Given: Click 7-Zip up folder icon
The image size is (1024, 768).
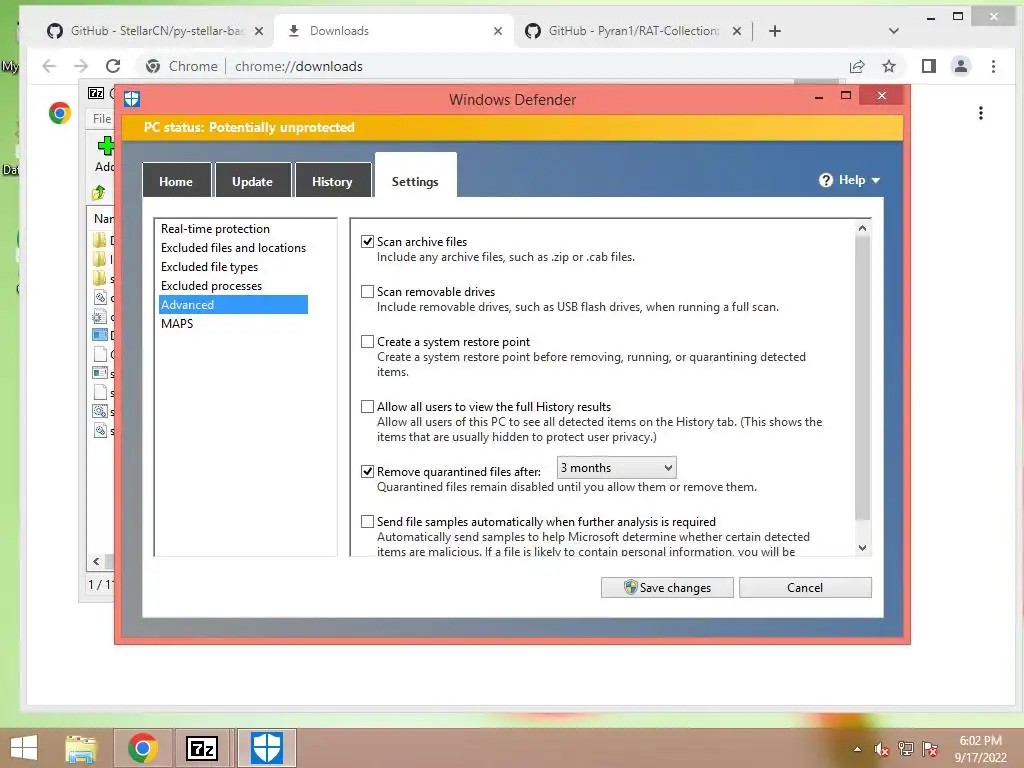Looking at the screenshot, I should tap(99, 192).
